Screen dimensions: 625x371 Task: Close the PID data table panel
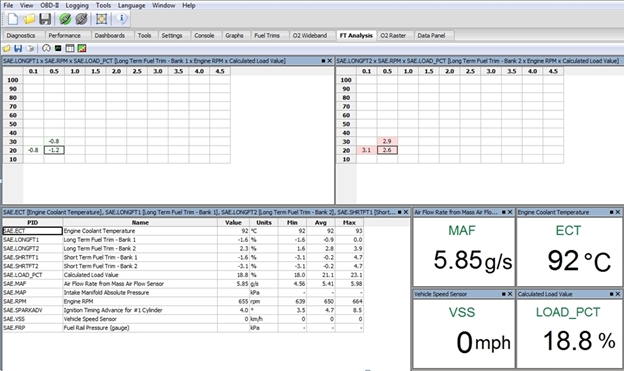(x=406, y=212)
